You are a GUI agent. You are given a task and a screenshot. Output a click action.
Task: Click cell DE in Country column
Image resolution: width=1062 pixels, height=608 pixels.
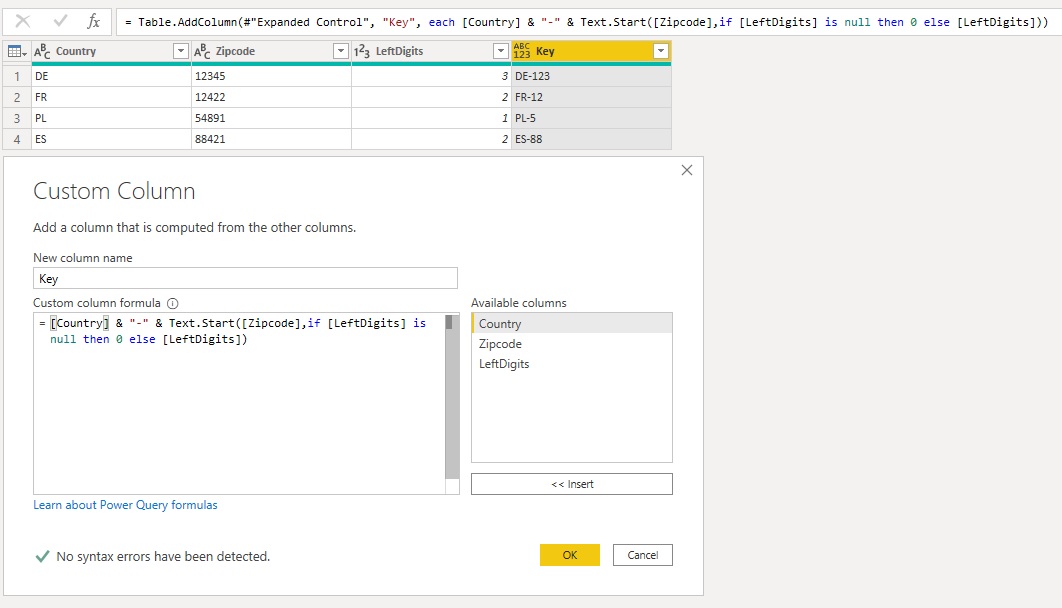pyautogui.click(x=112, y=77)
